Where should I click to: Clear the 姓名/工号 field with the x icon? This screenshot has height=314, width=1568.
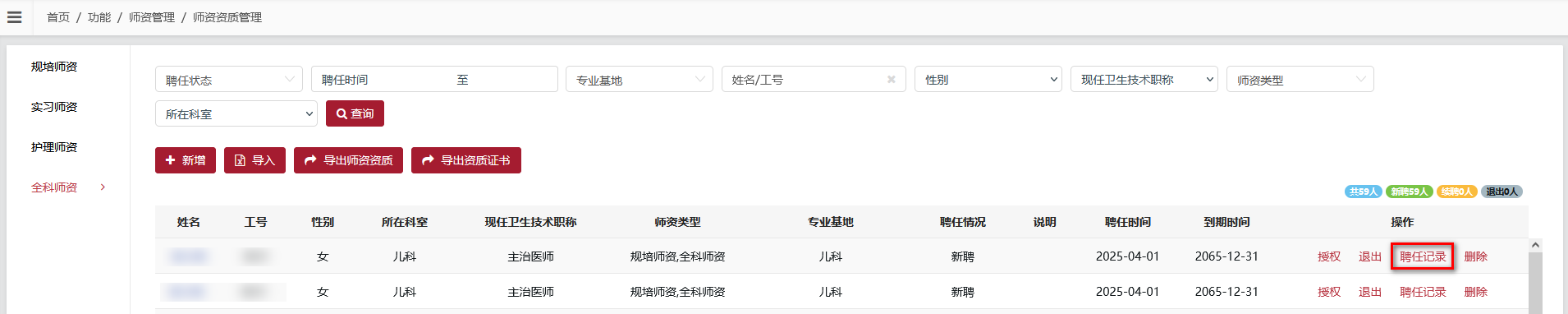point(891,80)
